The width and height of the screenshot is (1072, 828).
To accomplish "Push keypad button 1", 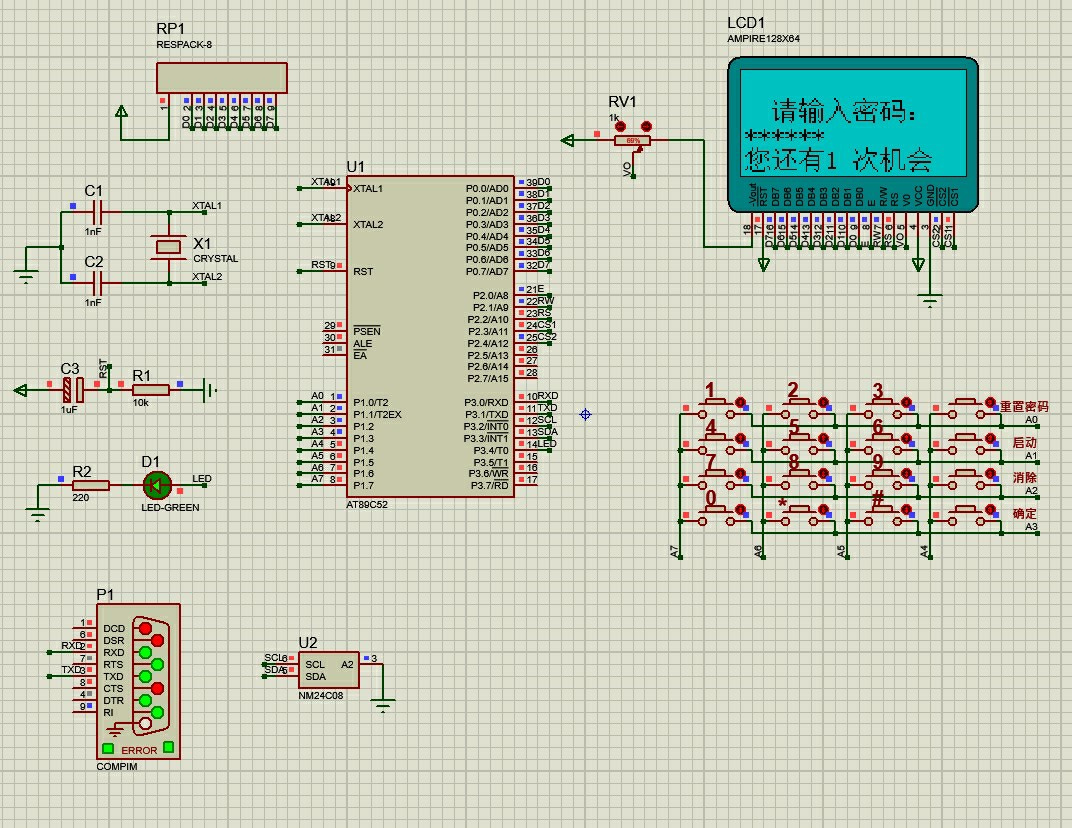I will click(x=716, y=408).
